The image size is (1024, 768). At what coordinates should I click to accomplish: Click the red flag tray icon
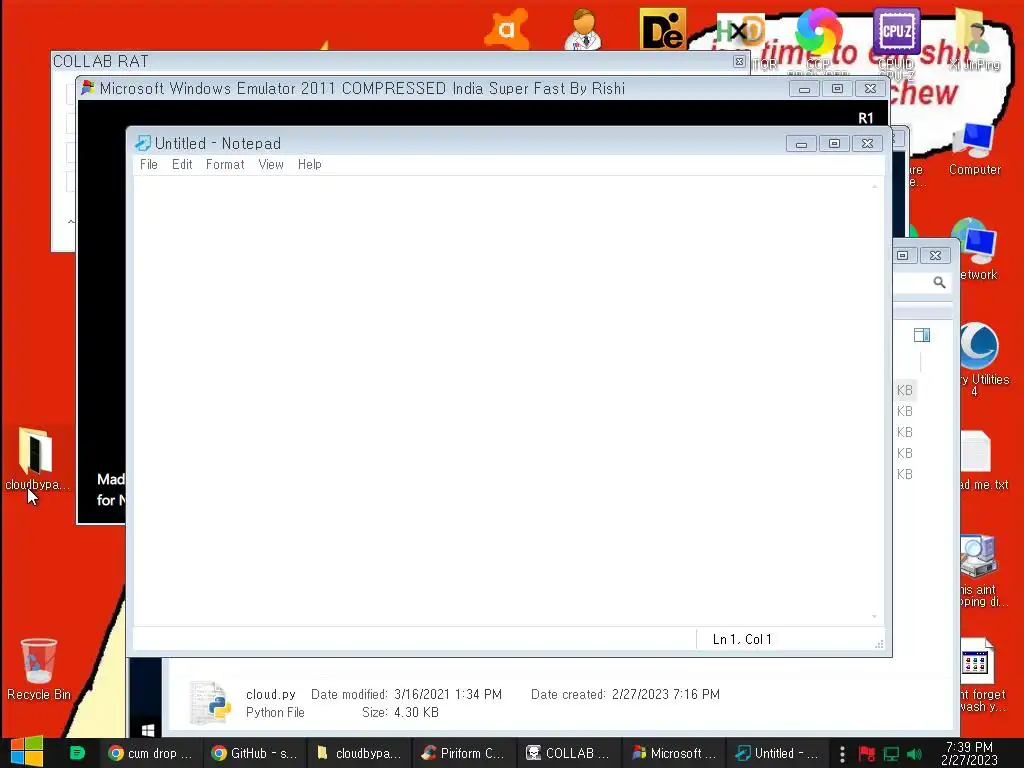click(x=867, y=754)
